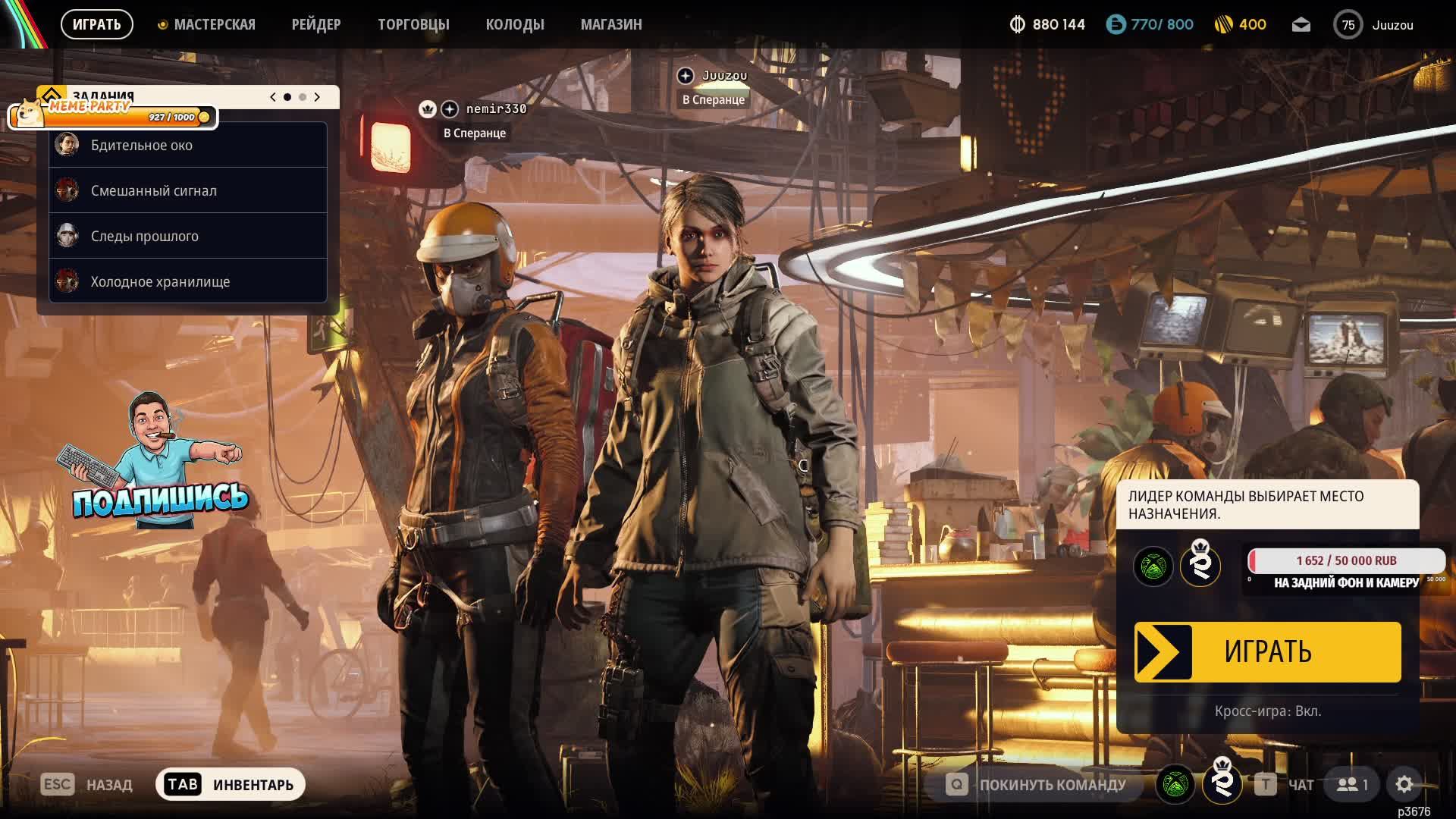Viewport: 1456px width, 819px height.
Task: Open the Торговцы tab
Action: 413,25
